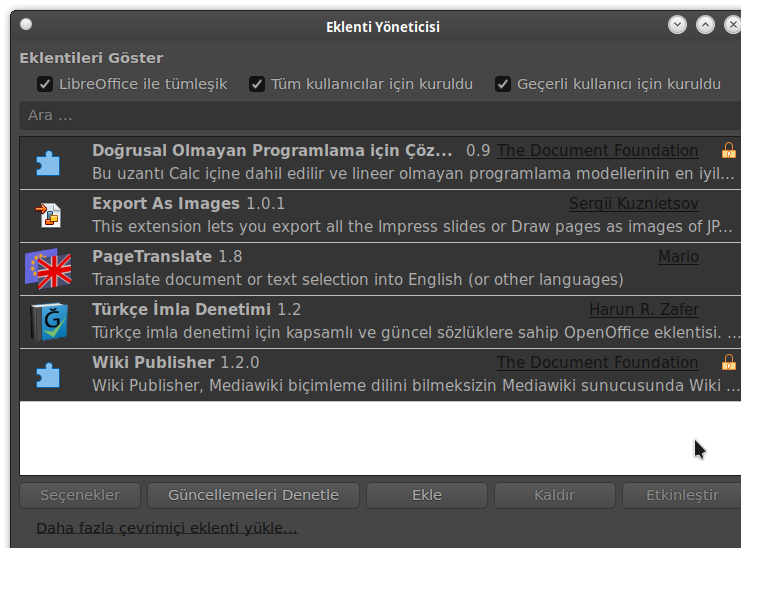Click the Etkinleştir button

[x=682, y=495]
